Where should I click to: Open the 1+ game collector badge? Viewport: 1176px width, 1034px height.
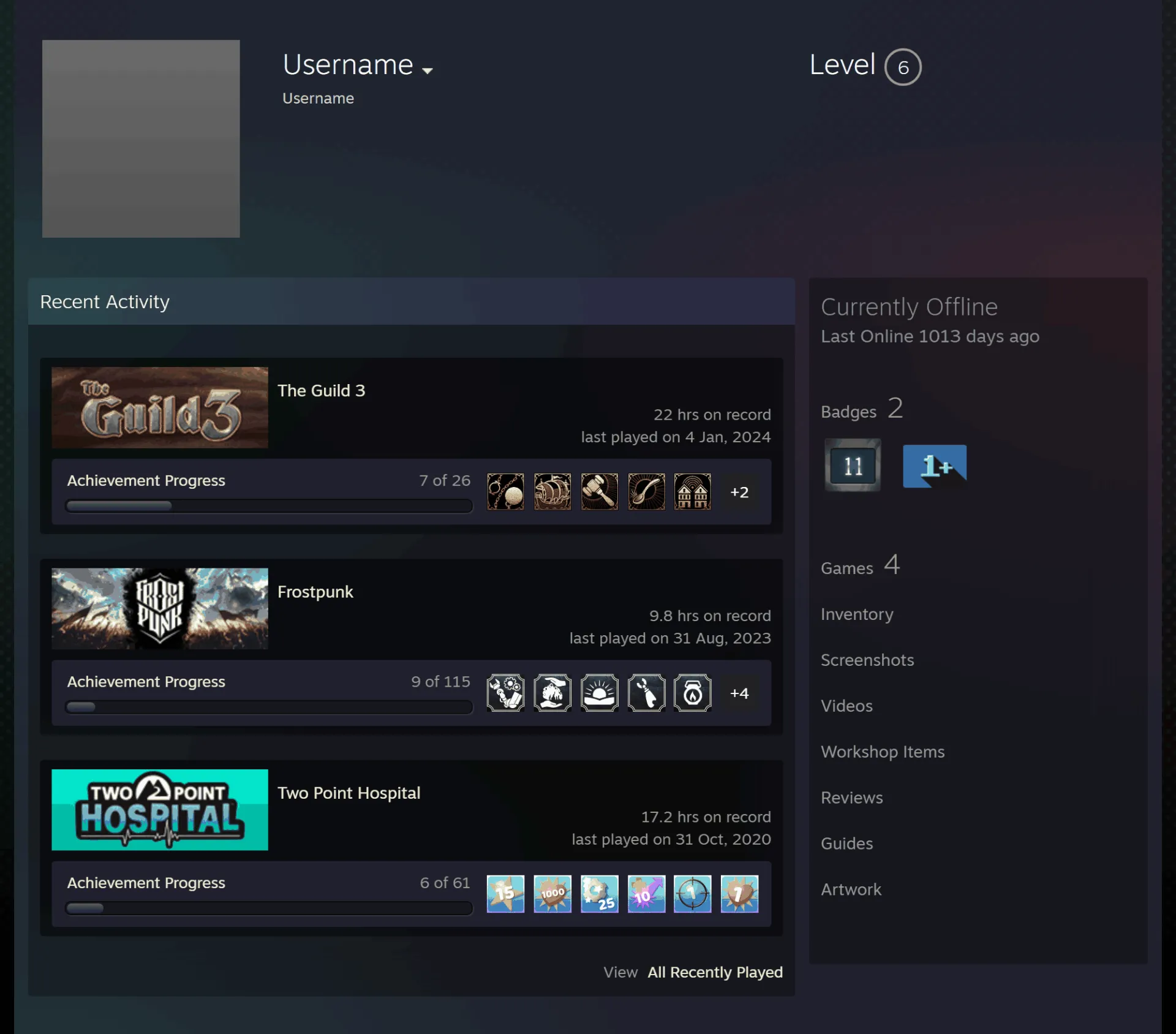pyautogui.click(x=935, y=466)
